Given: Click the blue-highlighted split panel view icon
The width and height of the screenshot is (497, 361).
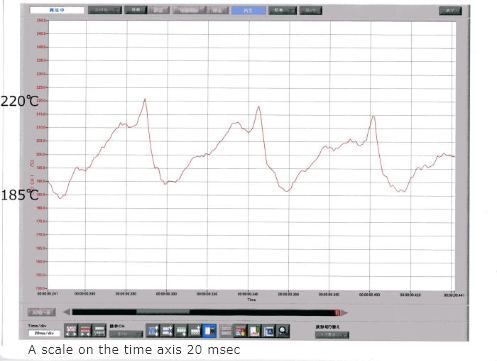Looking at the screenshot, I should point(209,331).
